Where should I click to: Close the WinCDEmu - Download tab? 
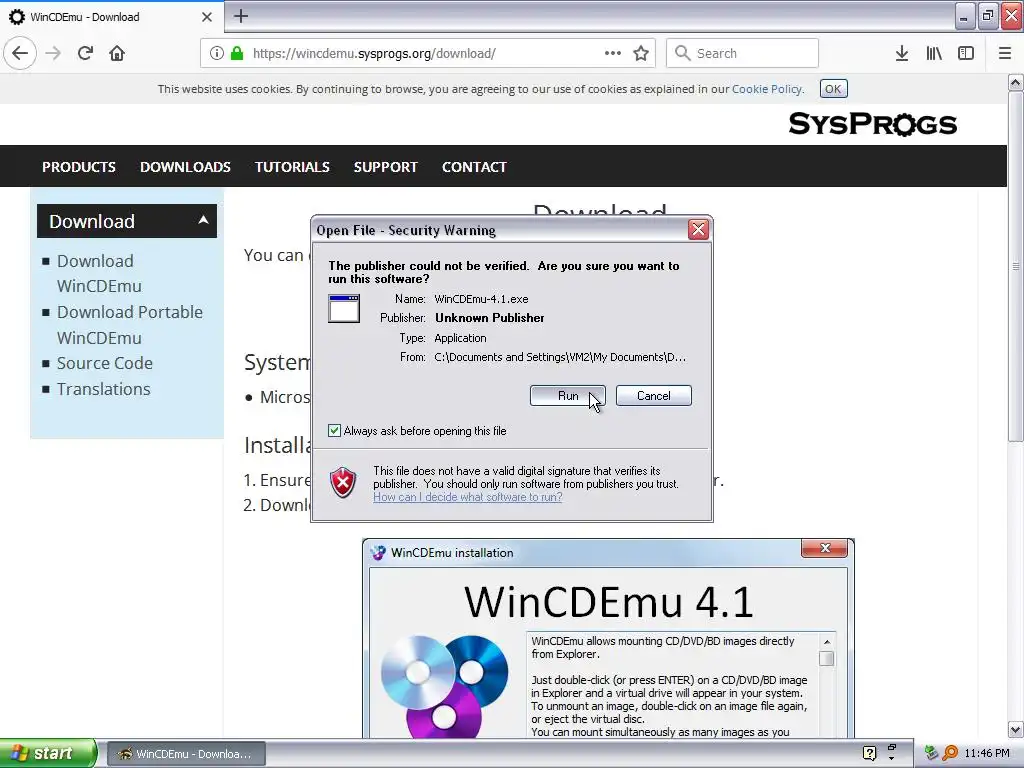click(207, 17)
